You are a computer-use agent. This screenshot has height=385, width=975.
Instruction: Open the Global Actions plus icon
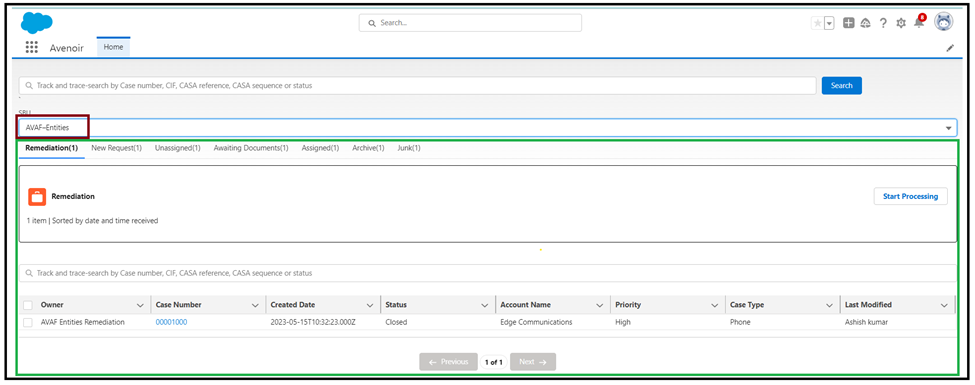pos(848,23)
